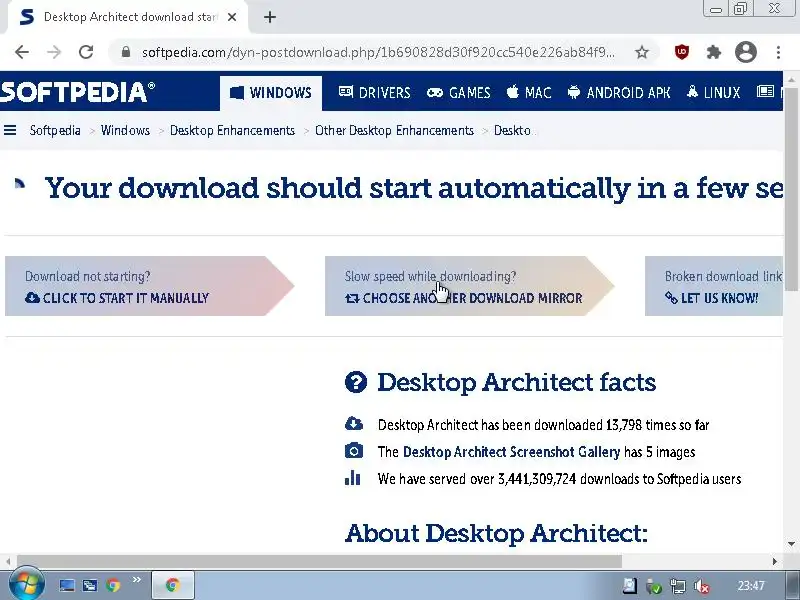Click the Chrome quick launch icon
This screenshot has height=600, width=800.
[113, 585]
